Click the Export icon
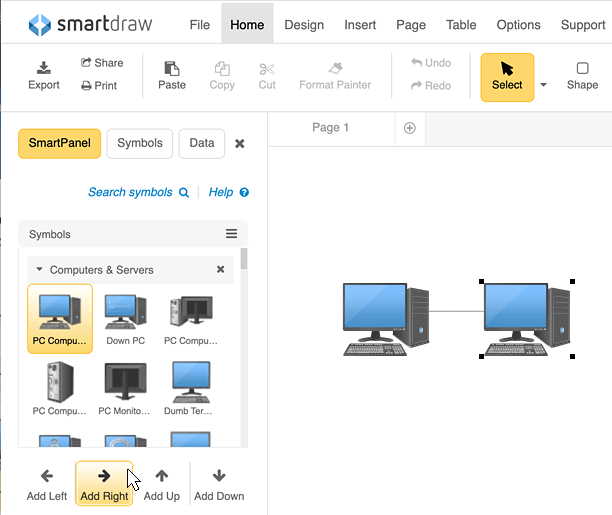This screenshot has height=515, width=612. click(x=43, y=69)
